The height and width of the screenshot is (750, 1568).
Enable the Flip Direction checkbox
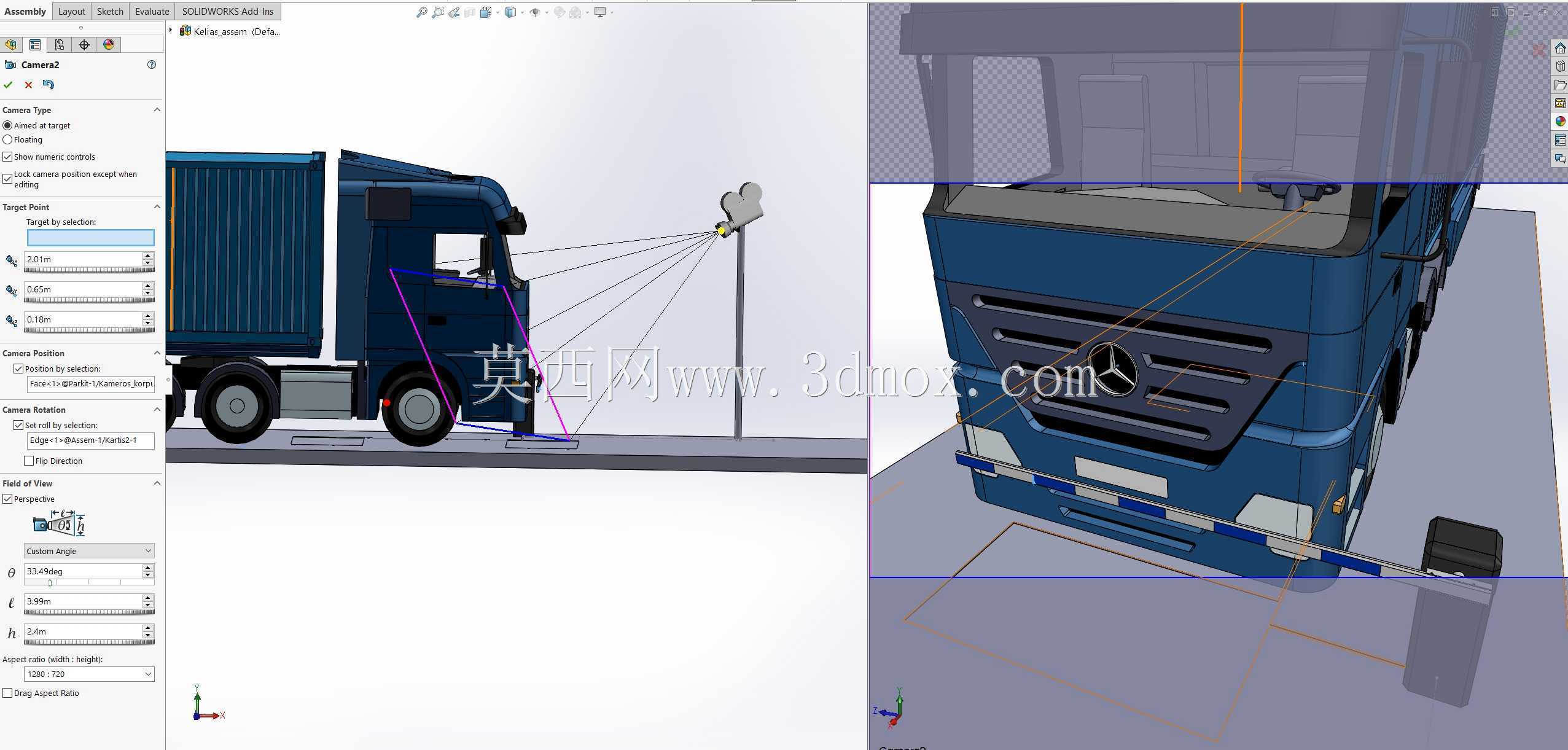[x=29, y=461]
